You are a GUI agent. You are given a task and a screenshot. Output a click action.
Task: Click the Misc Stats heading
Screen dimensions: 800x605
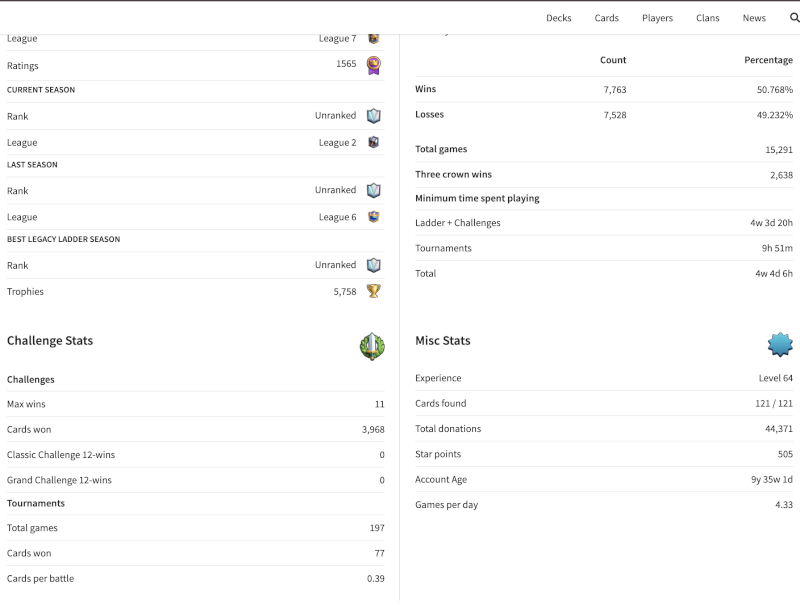coord(443,341)
